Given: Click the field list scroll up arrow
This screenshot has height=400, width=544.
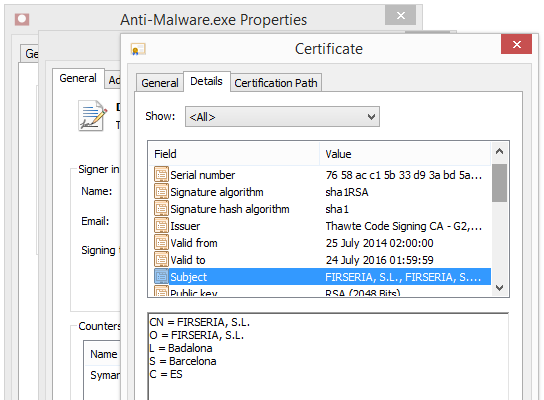Looking at the screenshot, I should coord(499,151).
